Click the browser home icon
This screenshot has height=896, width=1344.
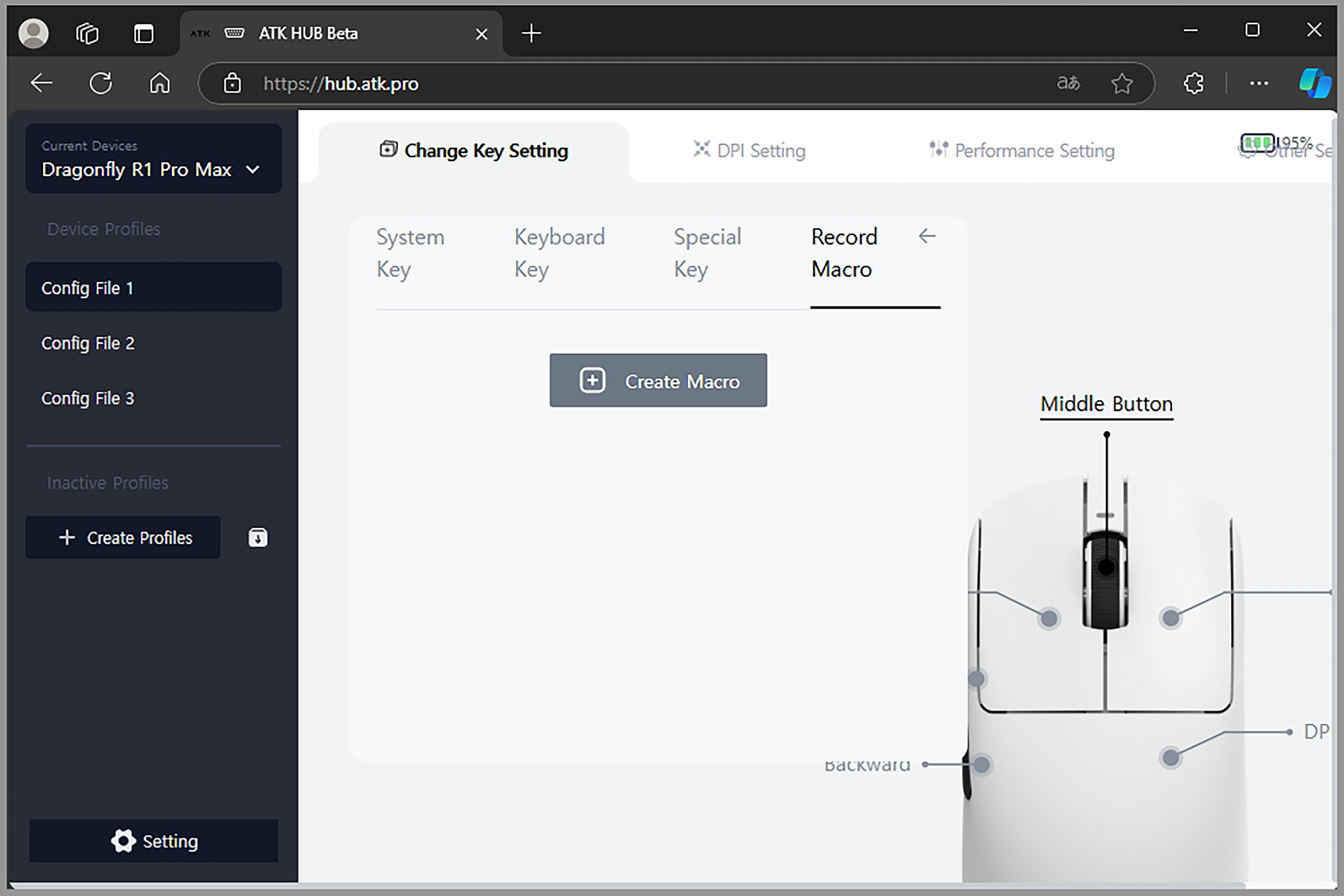(160, 83)
